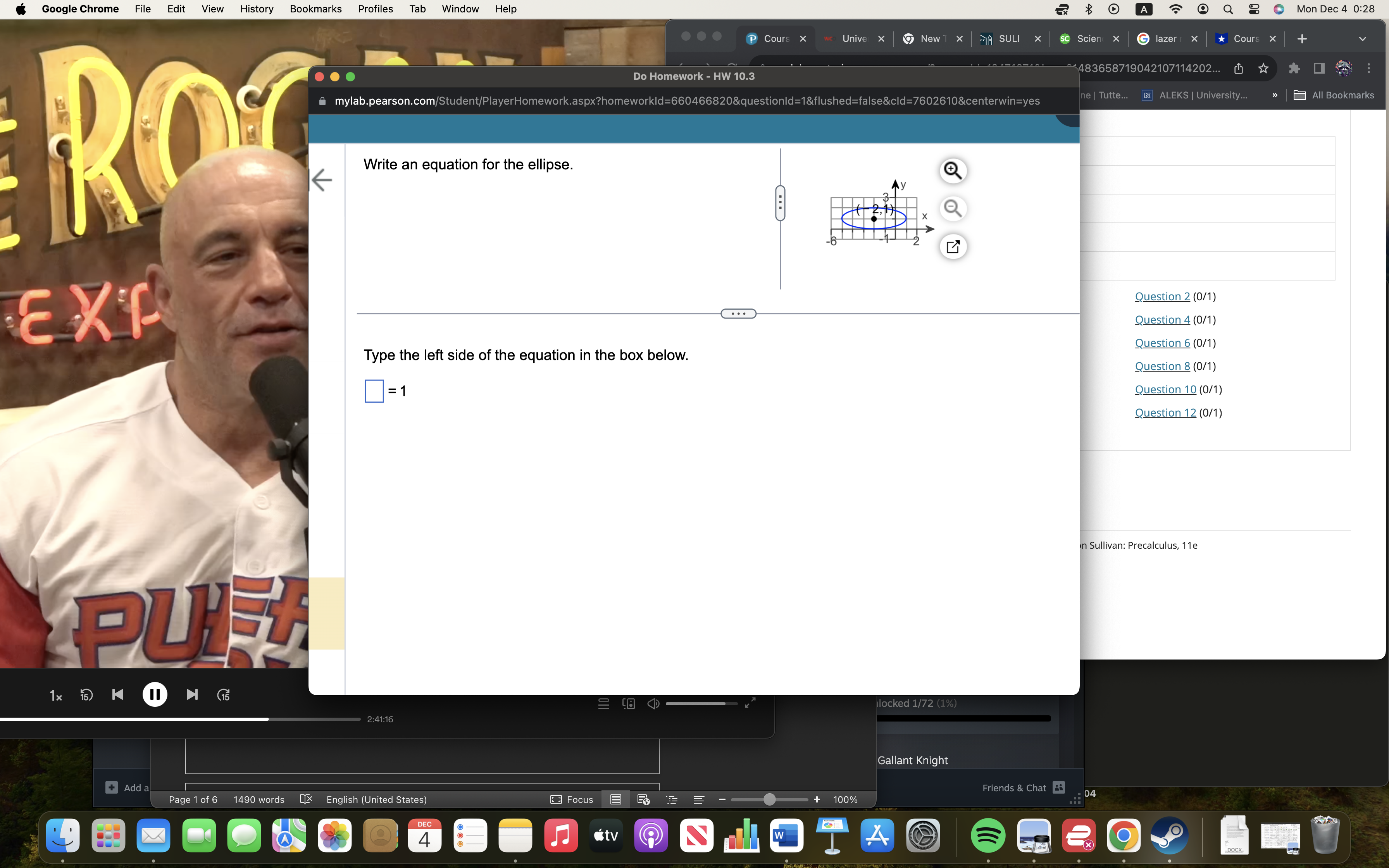Click the equation answer input box

(374, 390)
